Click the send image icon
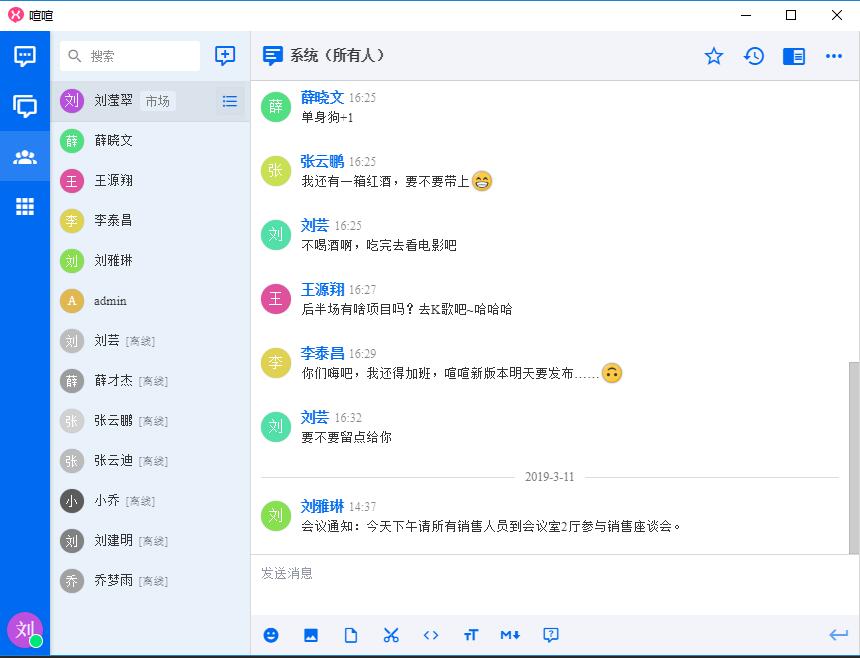Viewport: 860px width, 658px height. coord(311,635)
